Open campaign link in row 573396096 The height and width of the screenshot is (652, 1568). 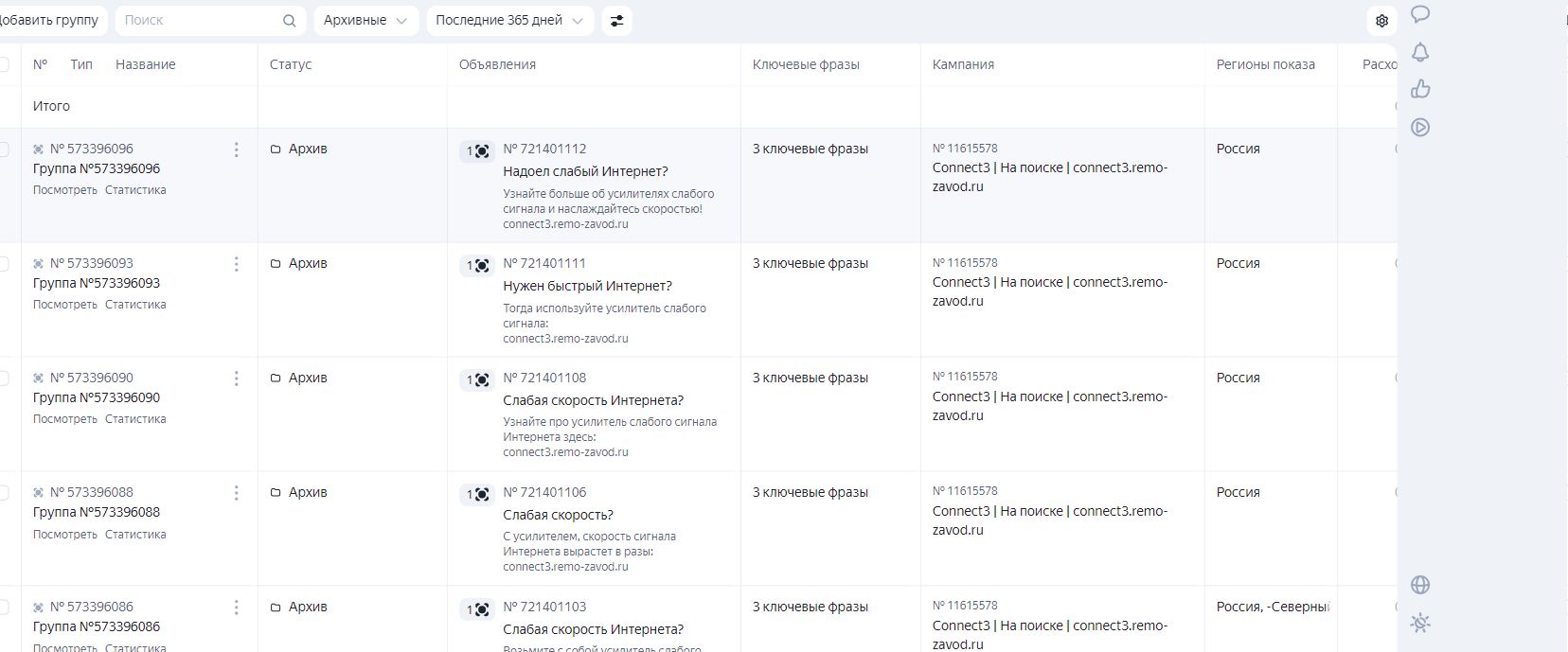pos(1050,177)
